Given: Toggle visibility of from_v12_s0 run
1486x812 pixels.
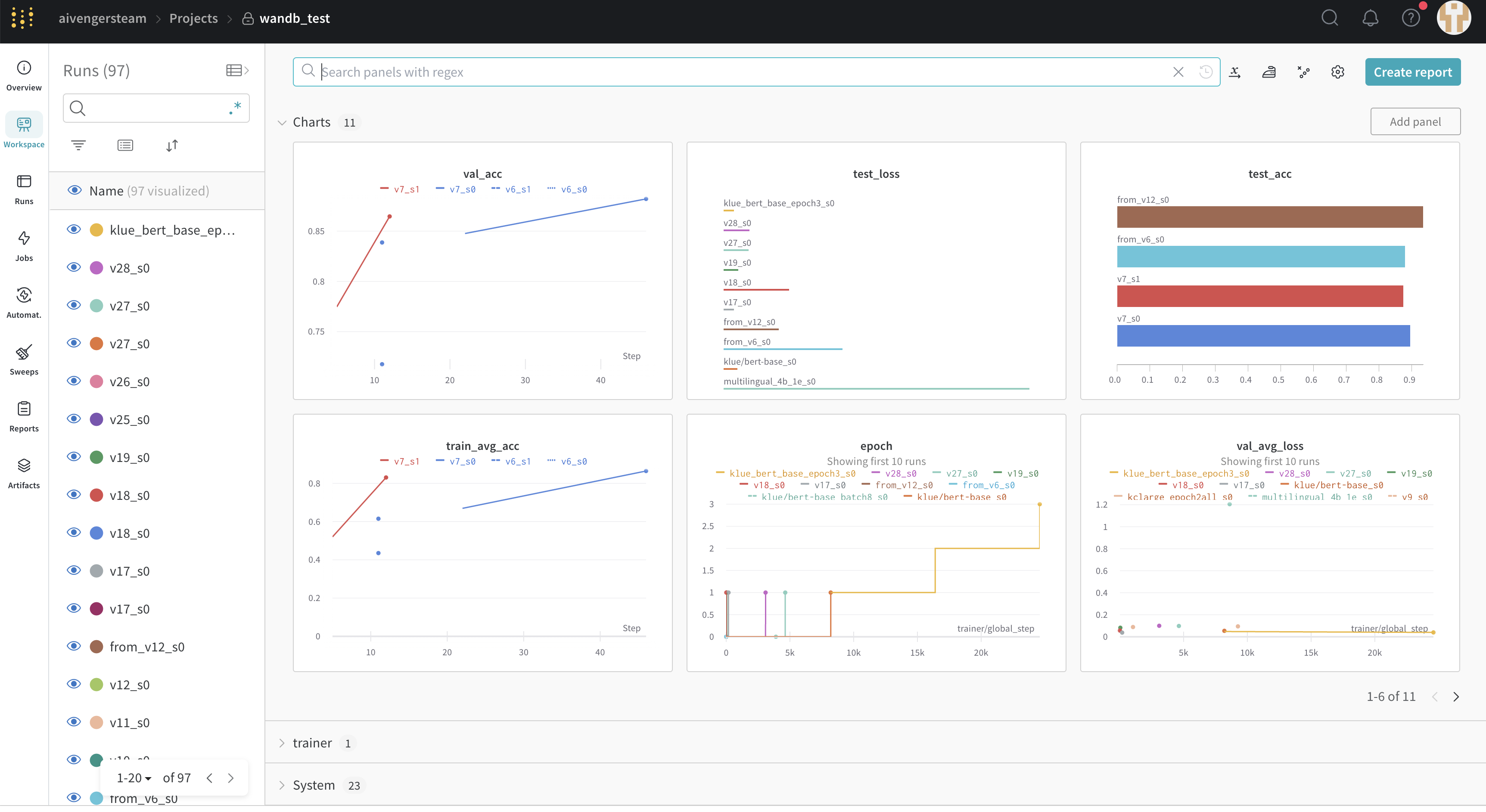Looking at the screenshot, I should coord(74,647).
